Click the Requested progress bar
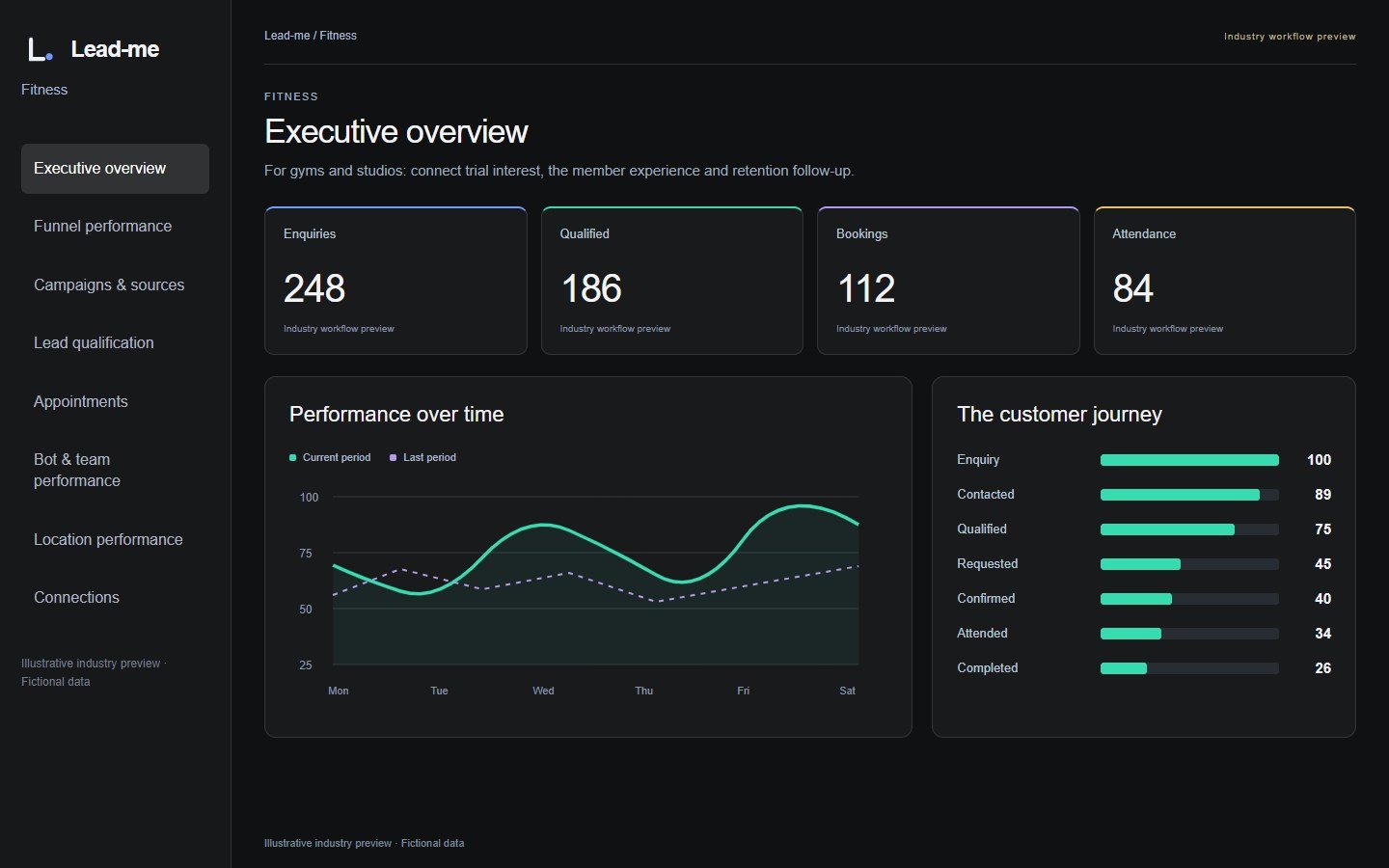 pyautogui.click(x=1189, y=564)
